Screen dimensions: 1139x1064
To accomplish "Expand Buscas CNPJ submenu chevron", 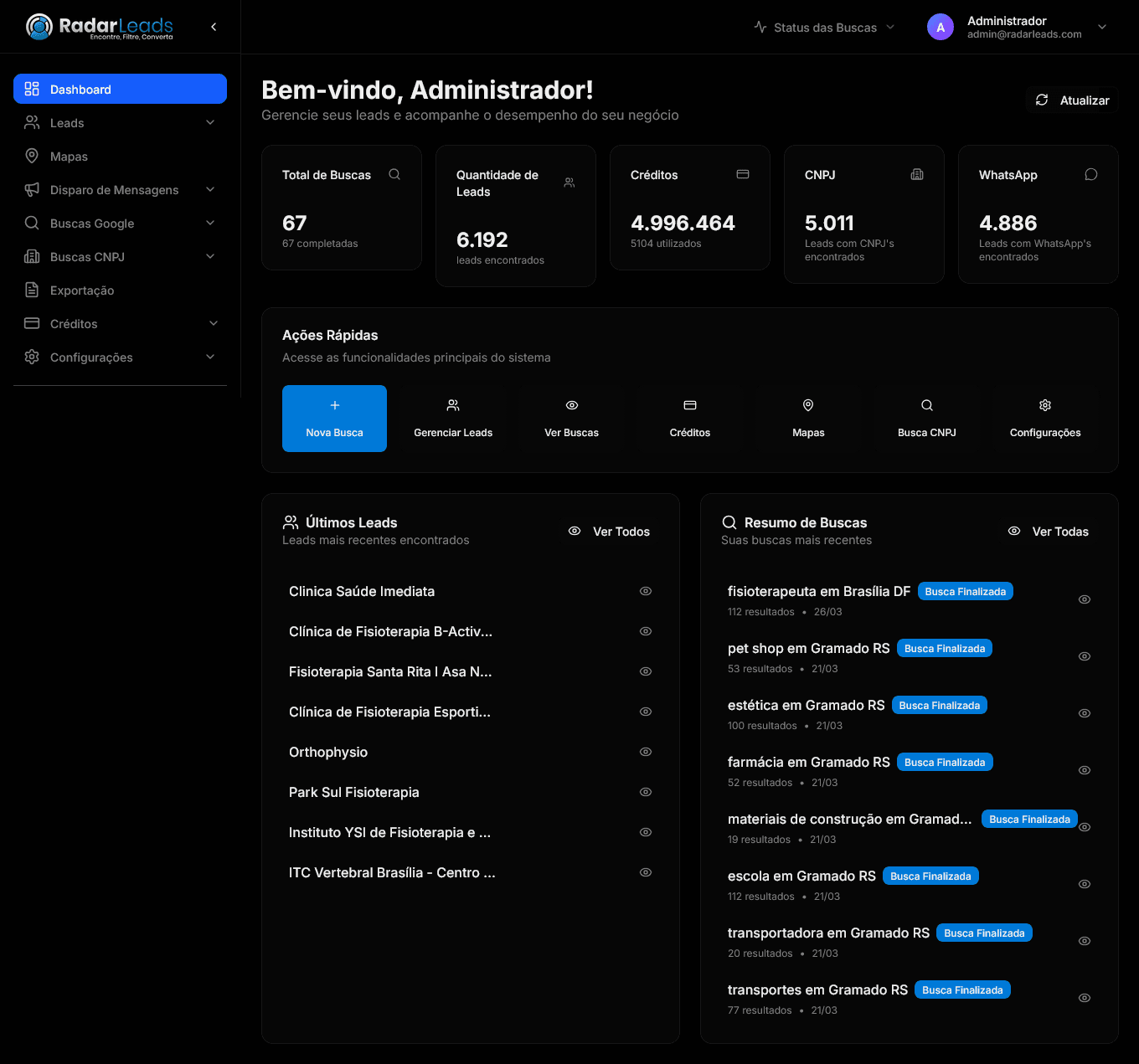I will (210, 256).
